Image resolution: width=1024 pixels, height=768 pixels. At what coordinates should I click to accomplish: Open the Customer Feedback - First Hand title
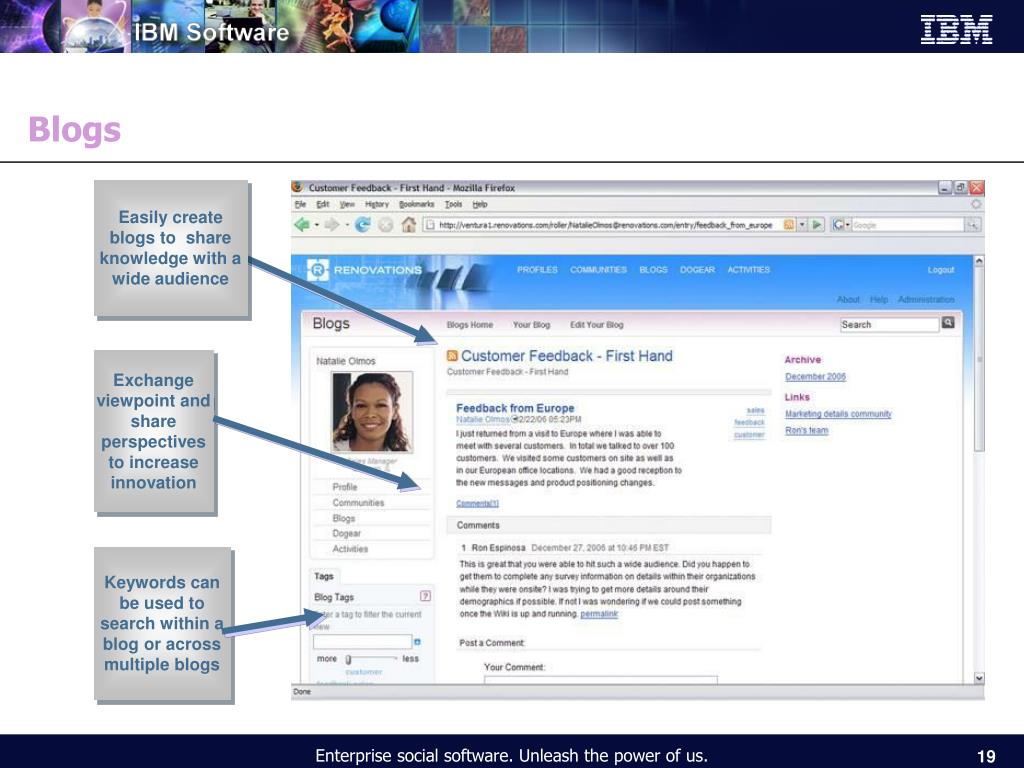567,356
